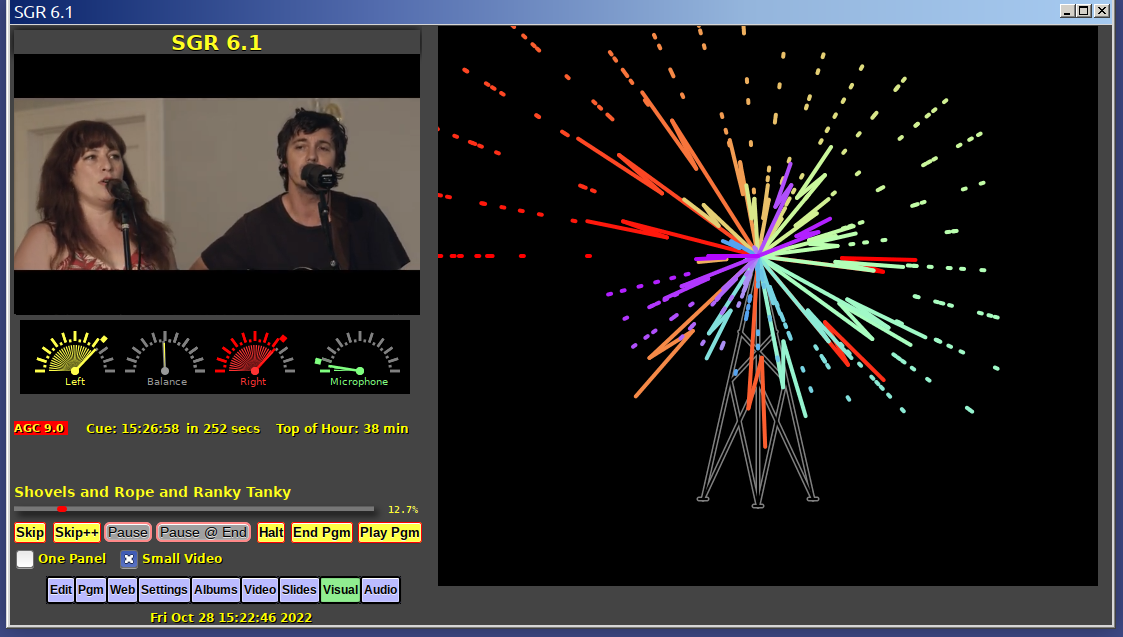Enable the One Panel checkbox

pyautogui.click(x=25, y=559)
